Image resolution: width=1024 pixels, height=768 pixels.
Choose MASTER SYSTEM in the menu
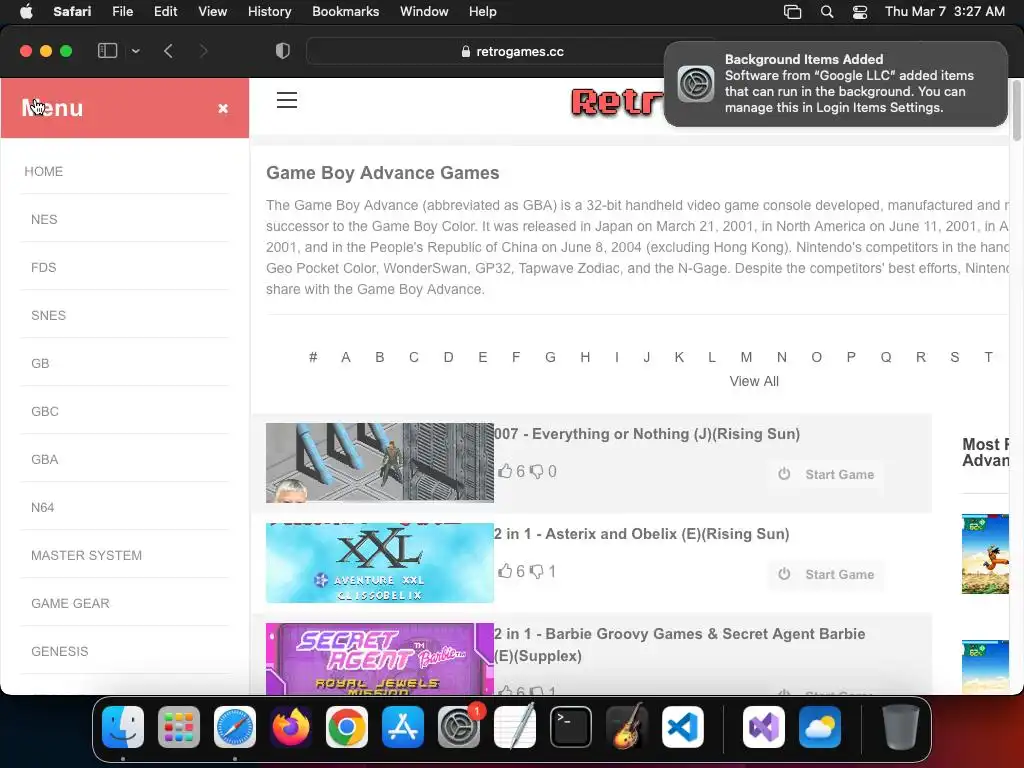pyautogui.click(x=86, y=555)
